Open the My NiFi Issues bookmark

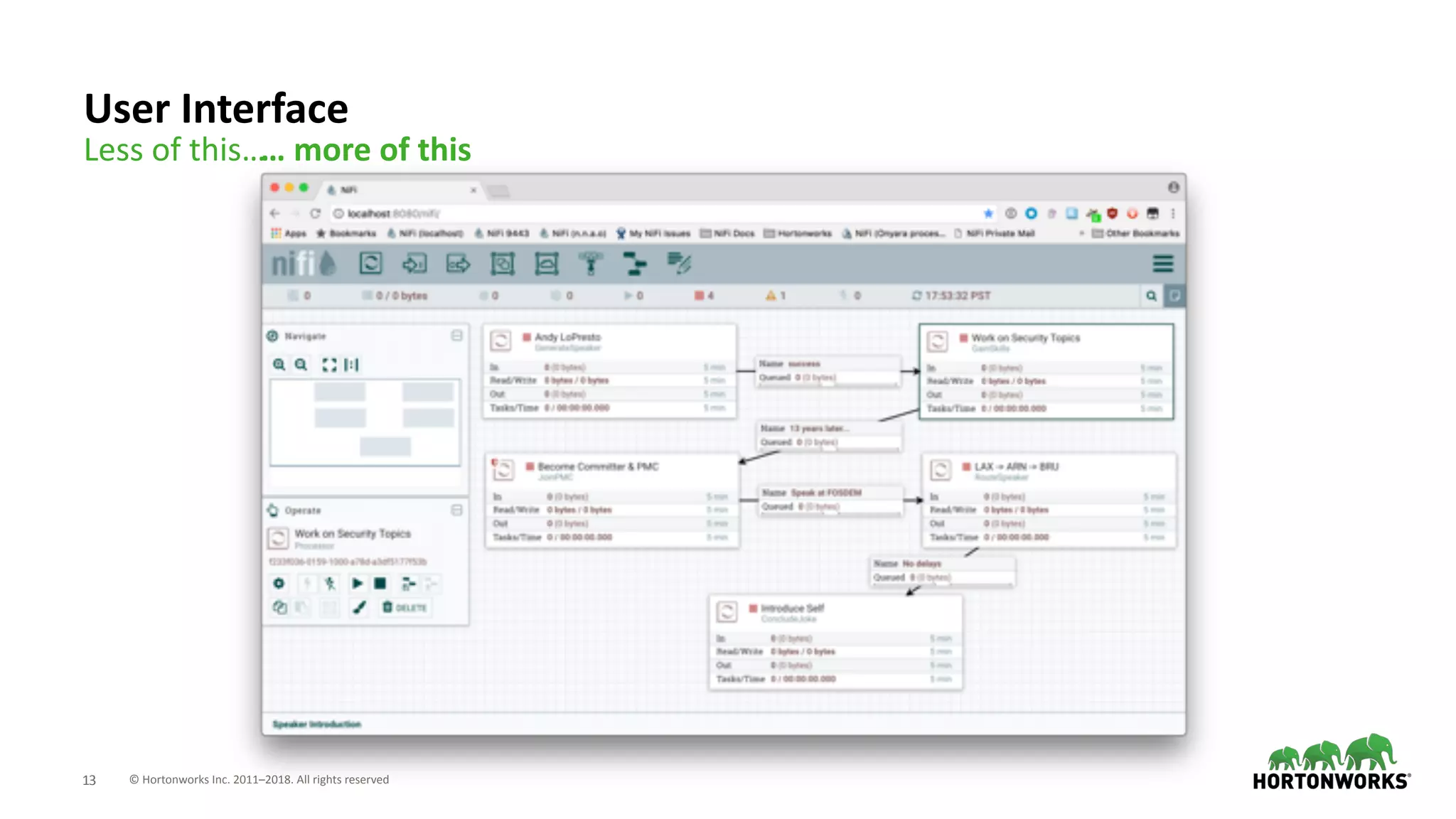click(x=653, y=233)
